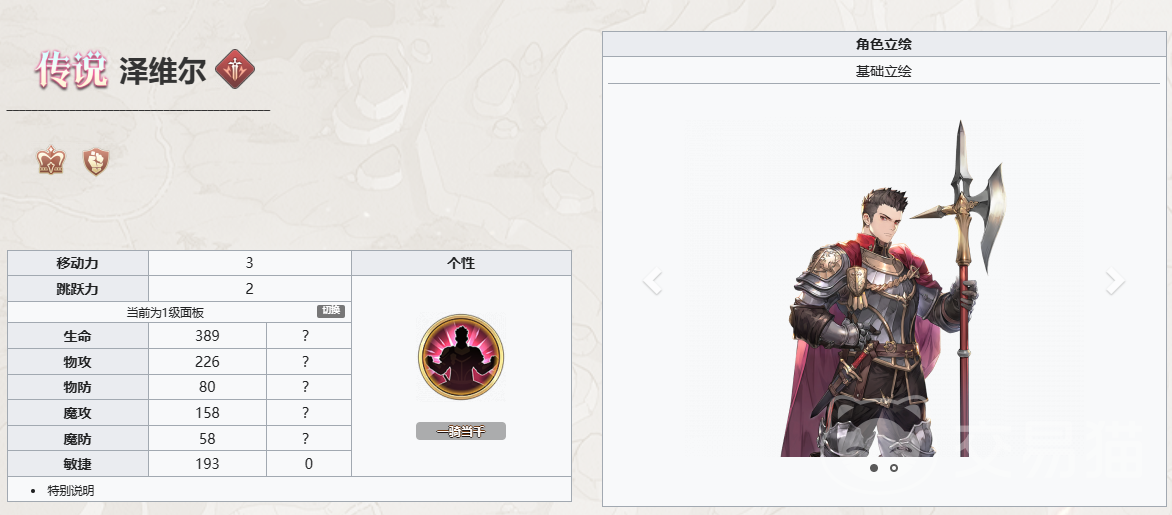1172x515 pixels.
Task: Click the crown badge icon
Action: [51, 161]
